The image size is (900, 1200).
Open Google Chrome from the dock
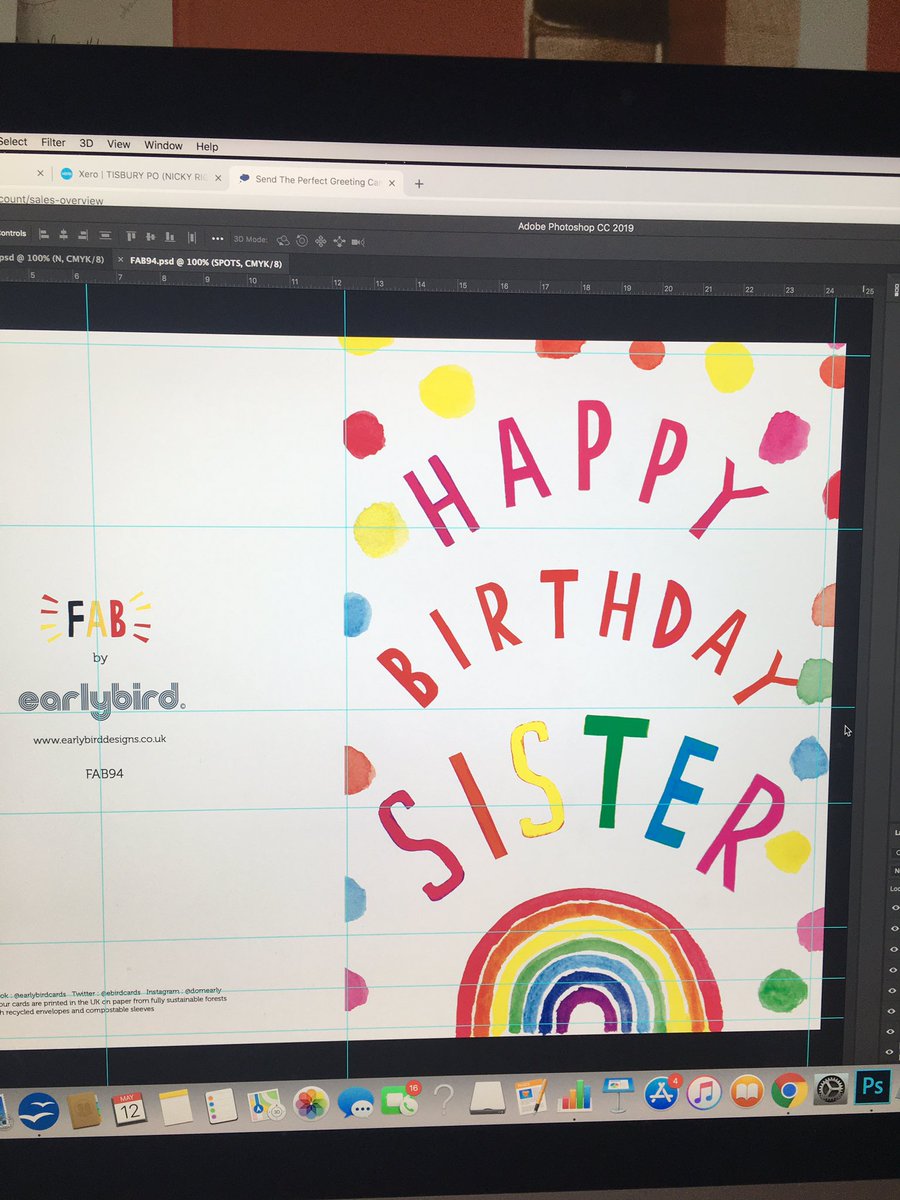pos(788,1090)
